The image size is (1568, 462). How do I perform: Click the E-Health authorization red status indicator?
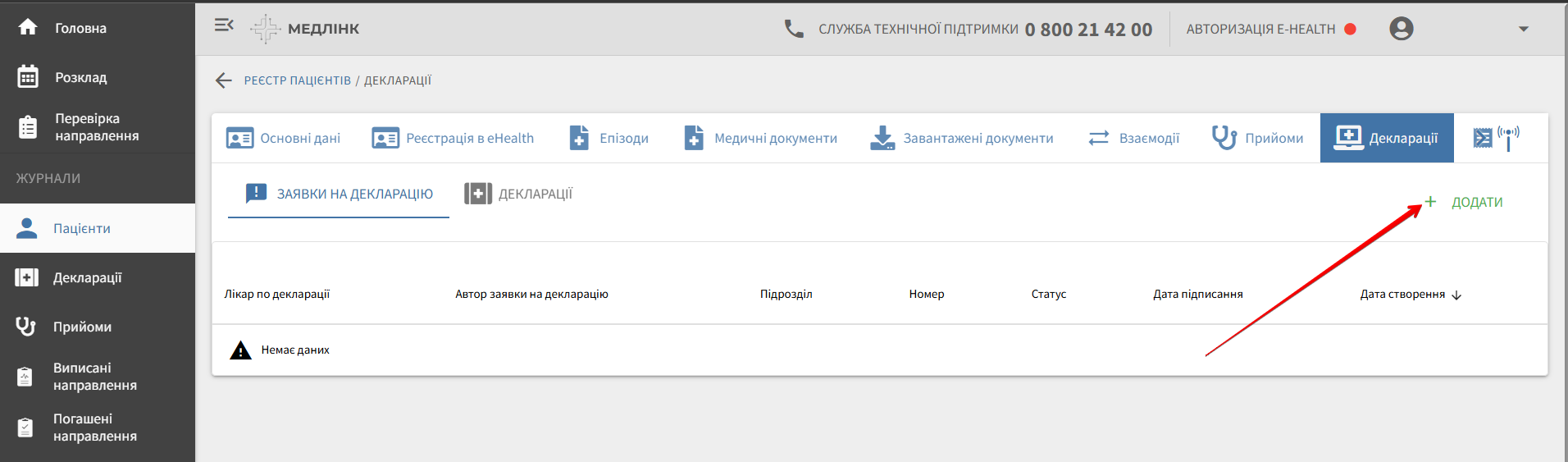tap(1350, 30)
